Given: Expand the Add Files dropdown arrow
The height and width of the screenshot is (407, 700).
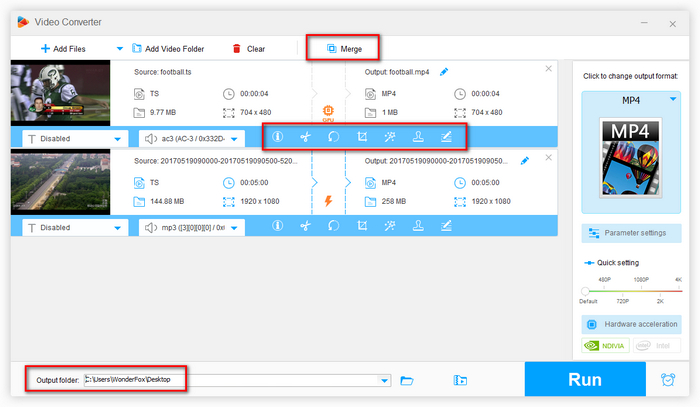Looking at the screenshot, I should (x=120, y=49).
